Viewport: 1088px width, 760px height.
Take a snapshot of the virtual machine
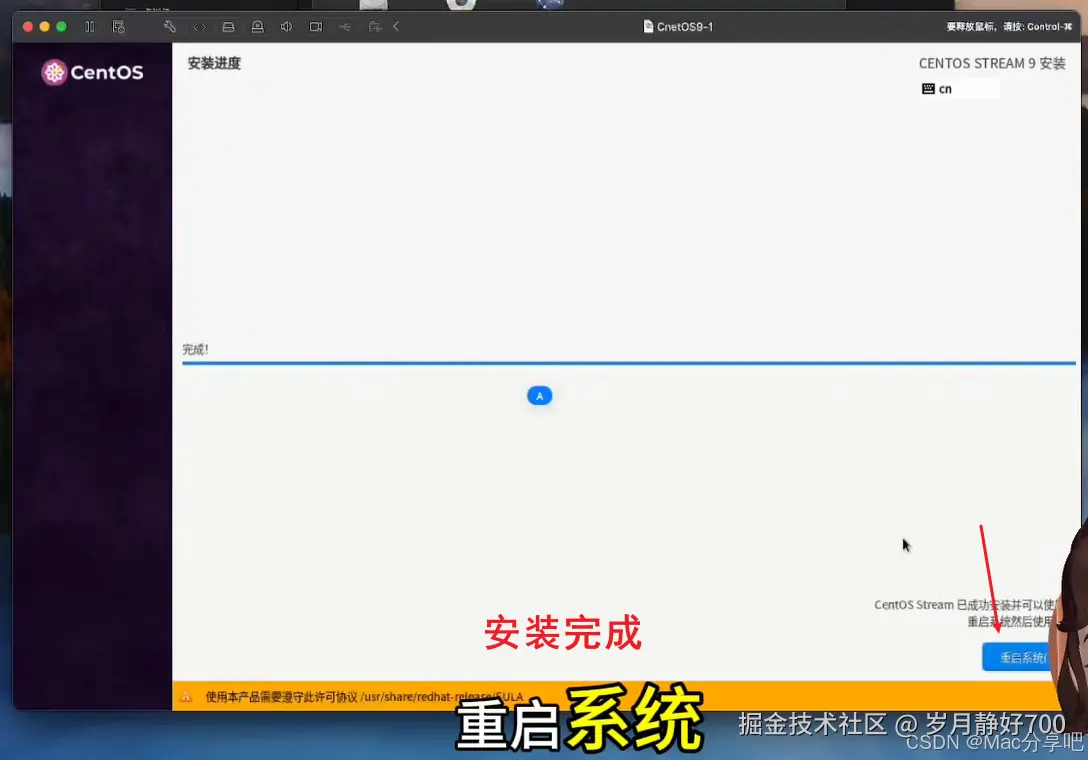pos(120,27)
